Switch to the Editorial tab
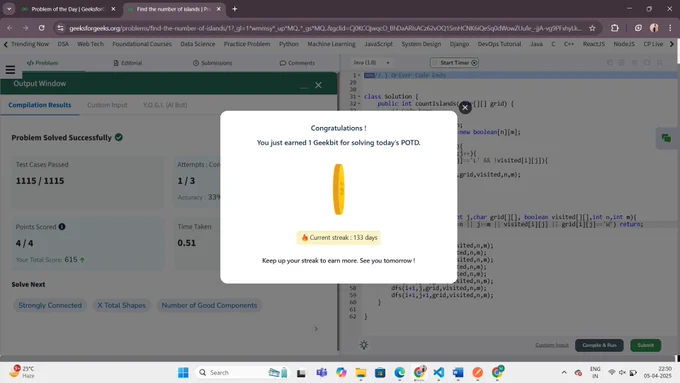The image size is (680, 383). click(x=128, y=63)
